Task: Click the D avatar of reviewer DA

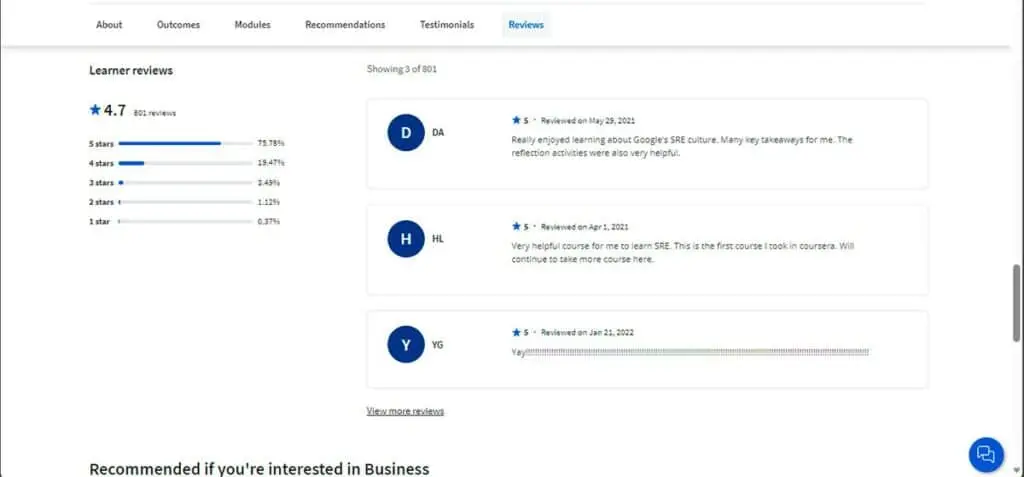Action: pyautogui.click(x=406, y=133)
